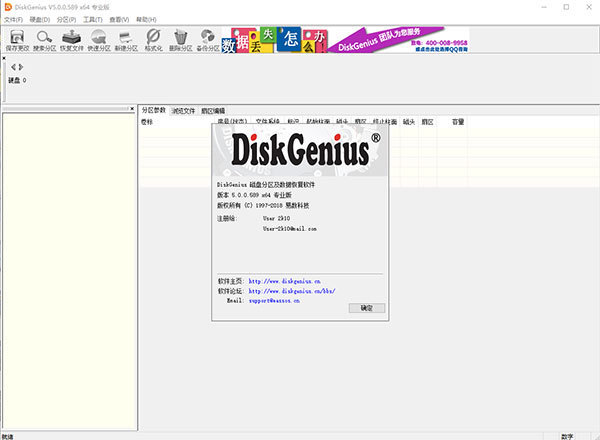Switch to the Sector Editor (扇区编辑) tab

coord(213,111)
